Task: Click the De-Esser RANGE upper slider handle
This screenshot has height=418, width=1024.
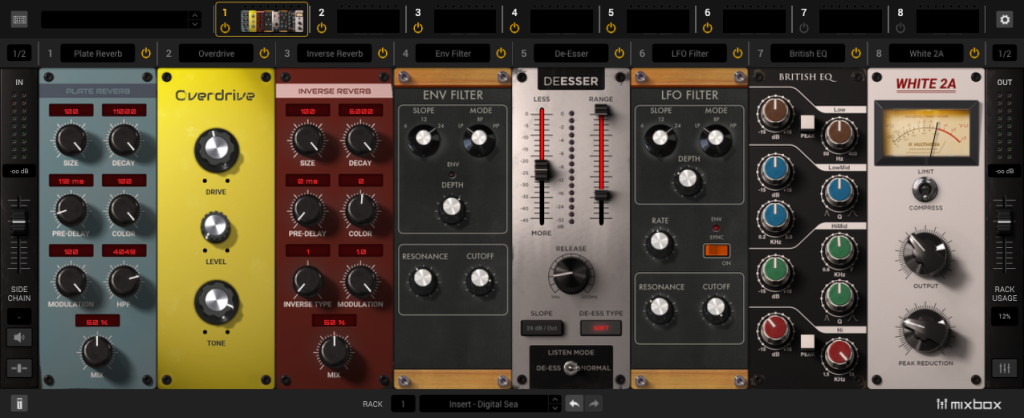Action: pos(601,111)
